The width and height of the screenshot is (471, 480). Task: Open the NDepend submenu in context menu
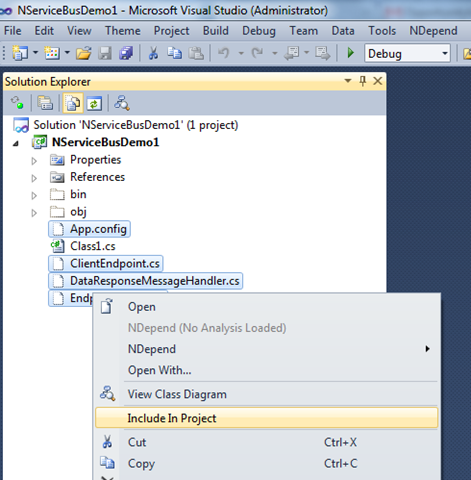(x=266, y=349)
